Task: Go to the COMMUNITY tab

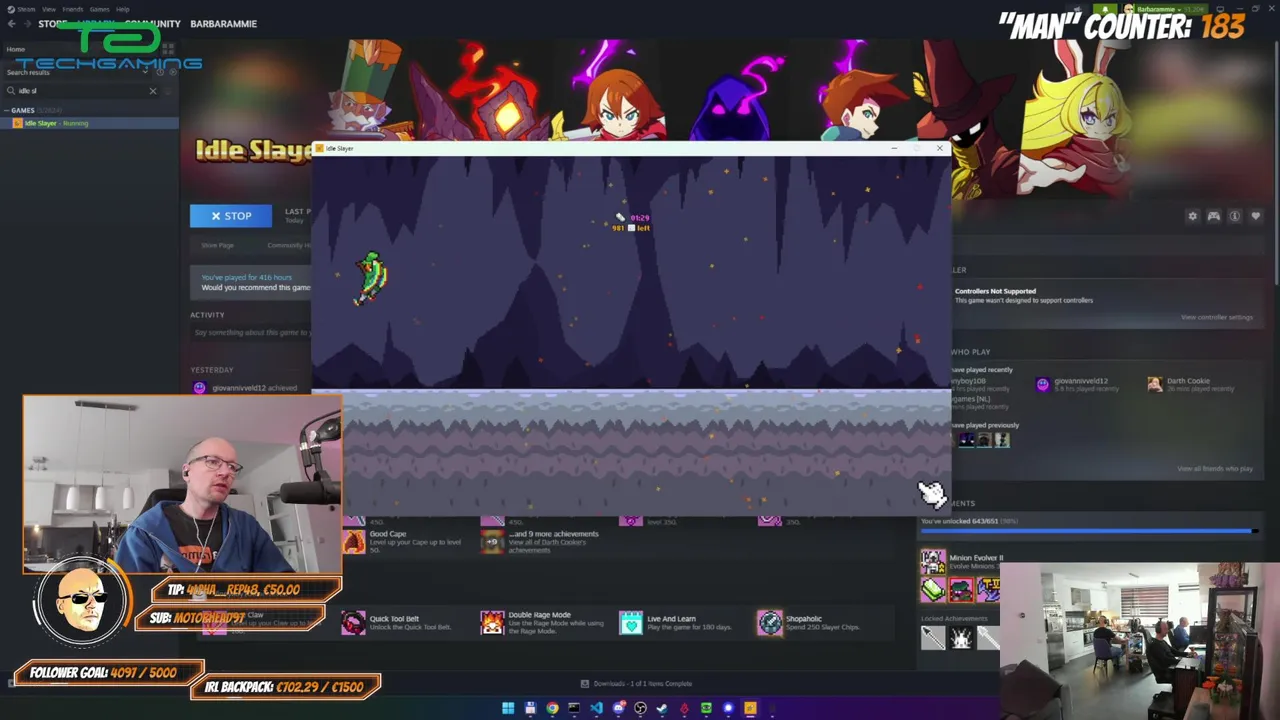Action: [x=153, y=23]
